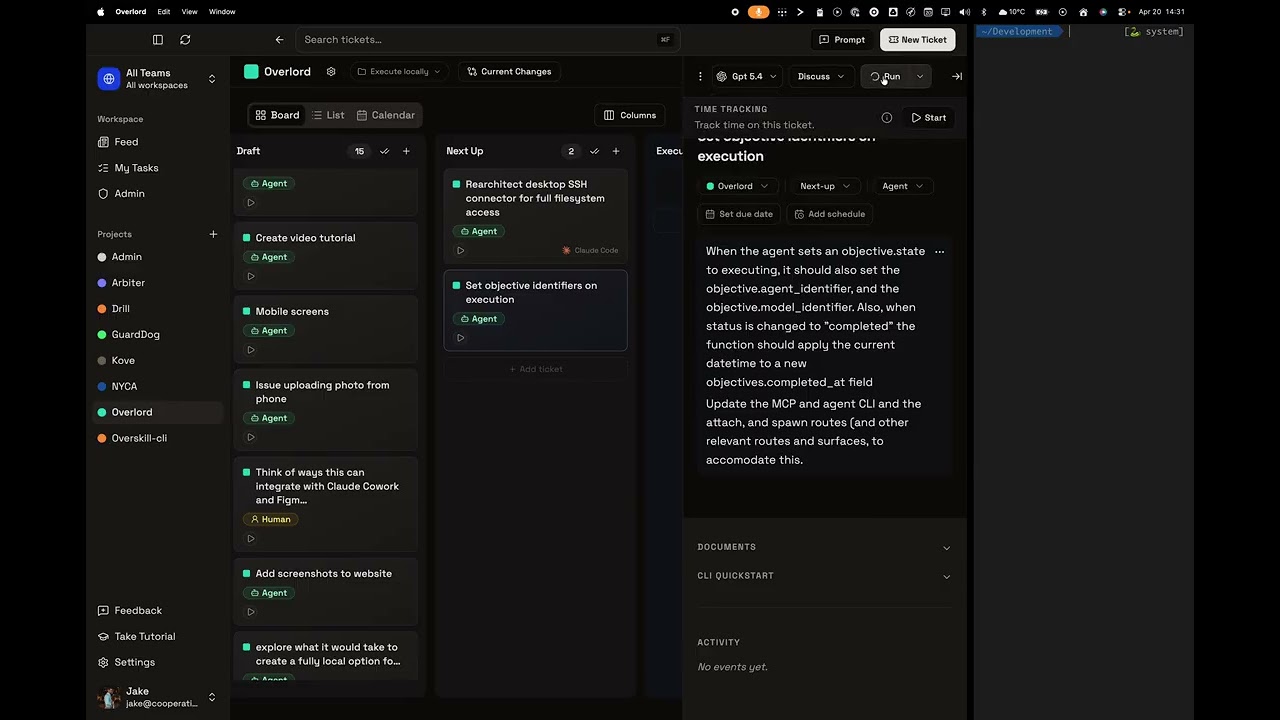Switch to List view tab
Screen dimensions: 1280x720
coord(328,115)
